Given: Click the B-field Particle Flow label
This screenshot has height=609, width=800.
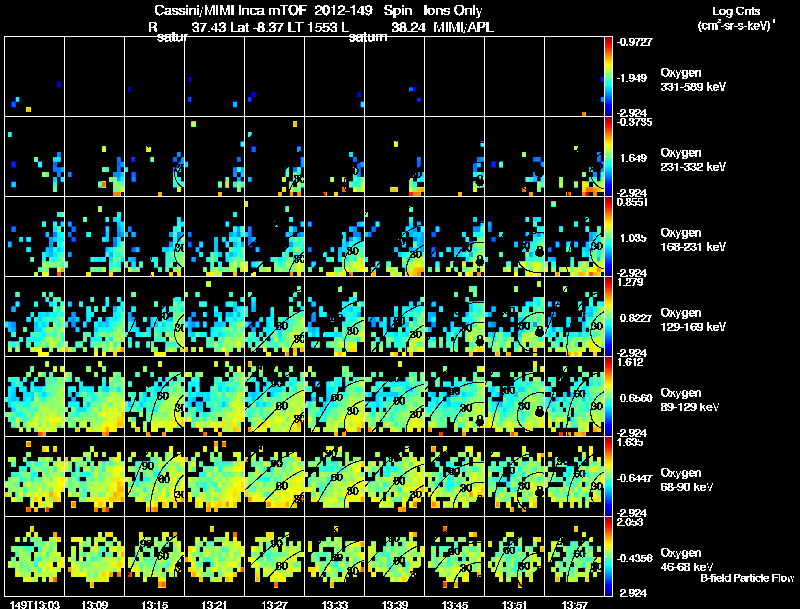Looking at the screenshot, I should tap(747, 578).
